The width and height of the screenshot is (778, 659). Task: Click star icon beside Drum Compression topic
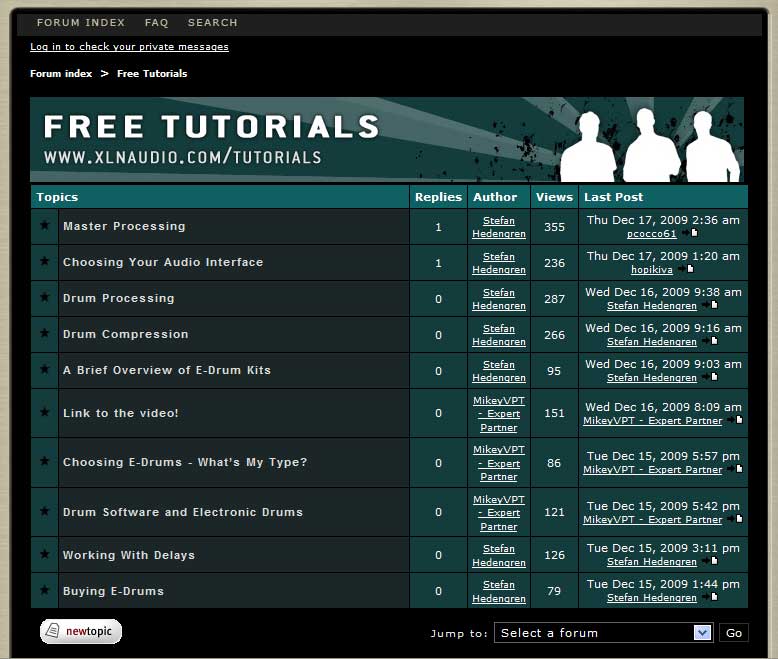pyautogui.click(x=45, y=333)
